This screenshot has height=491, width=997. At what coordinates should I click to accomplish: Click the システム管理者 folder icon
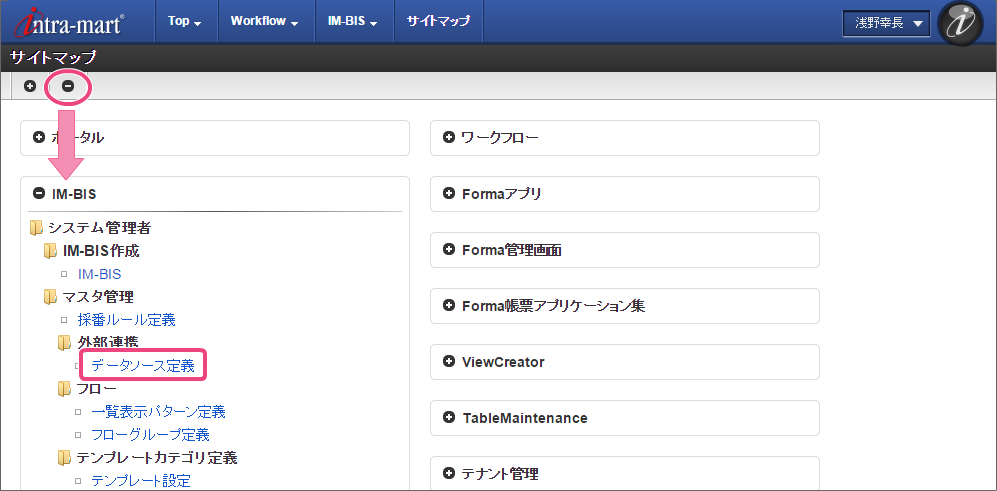pos(37,228)
